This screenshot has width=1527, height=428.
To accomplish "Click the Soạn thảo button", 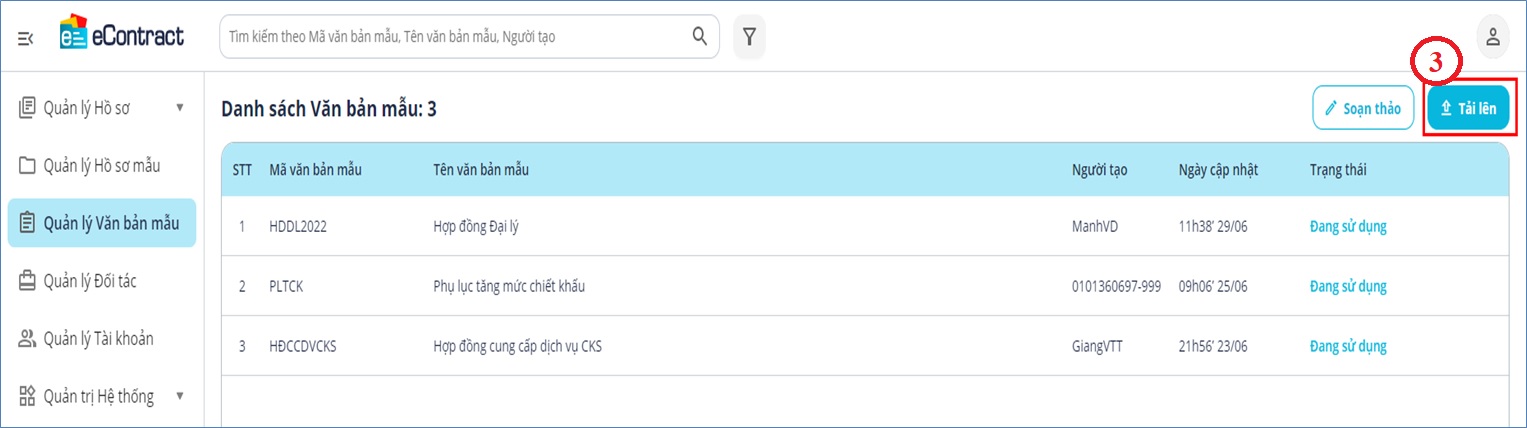I will point(1362,108).
